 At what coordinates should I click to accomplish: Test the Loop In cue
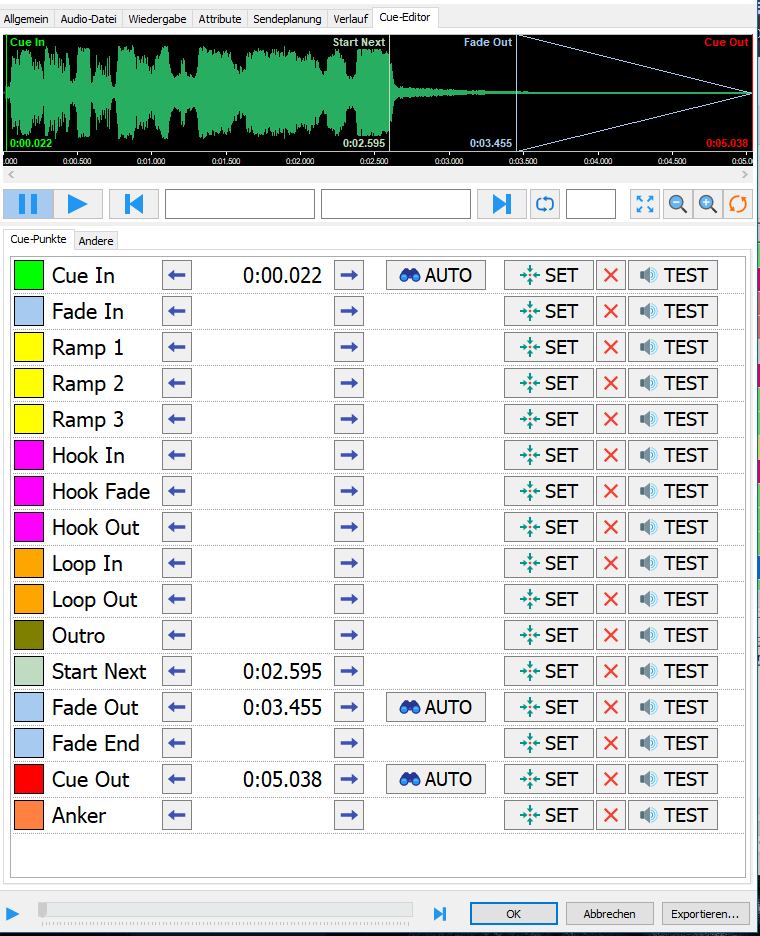pos(673,564)
